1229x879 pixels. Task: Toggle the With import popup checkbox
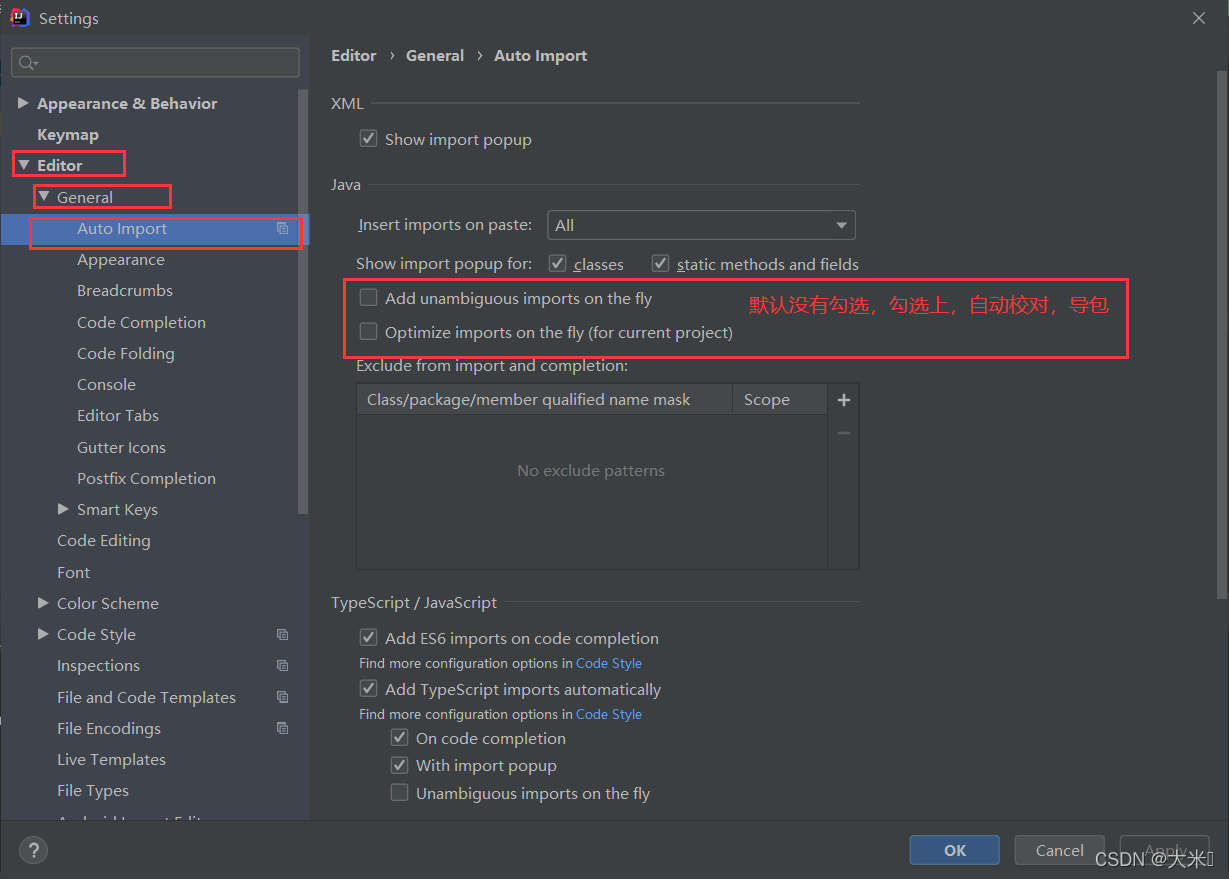(399, 765)
